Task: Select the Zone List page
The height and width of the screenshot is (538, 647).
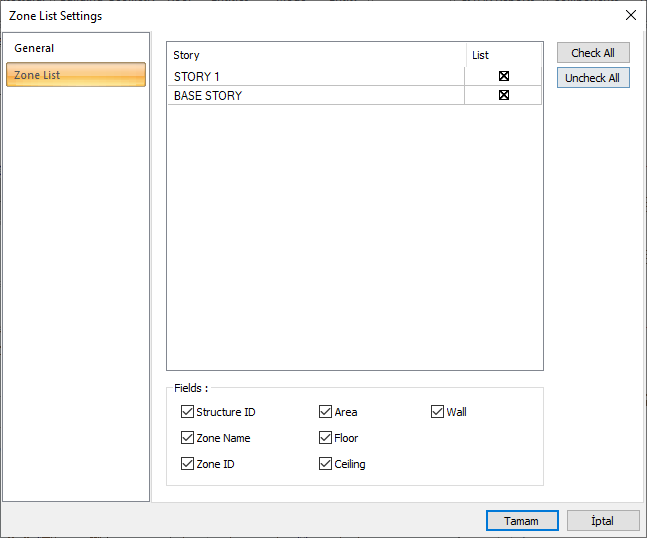Action: (x=76, y=75)
